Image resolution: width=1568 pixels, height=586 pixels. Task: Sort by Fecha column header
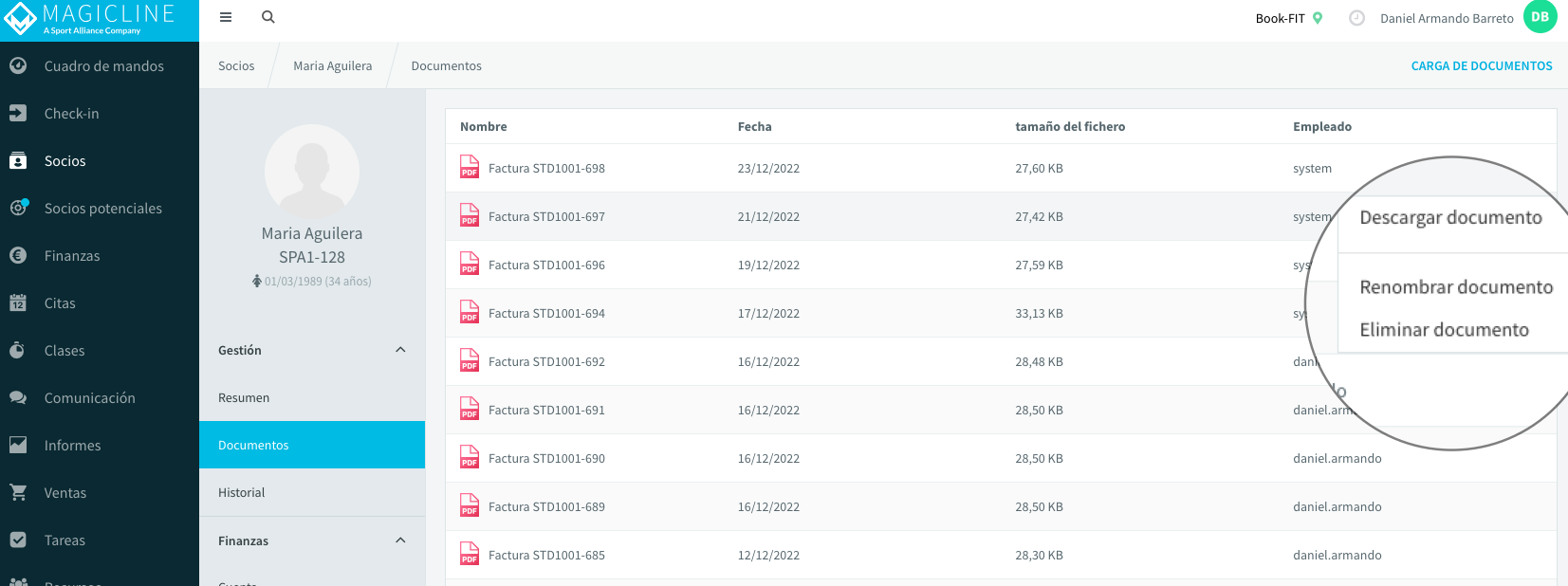[x=755, y=126]
